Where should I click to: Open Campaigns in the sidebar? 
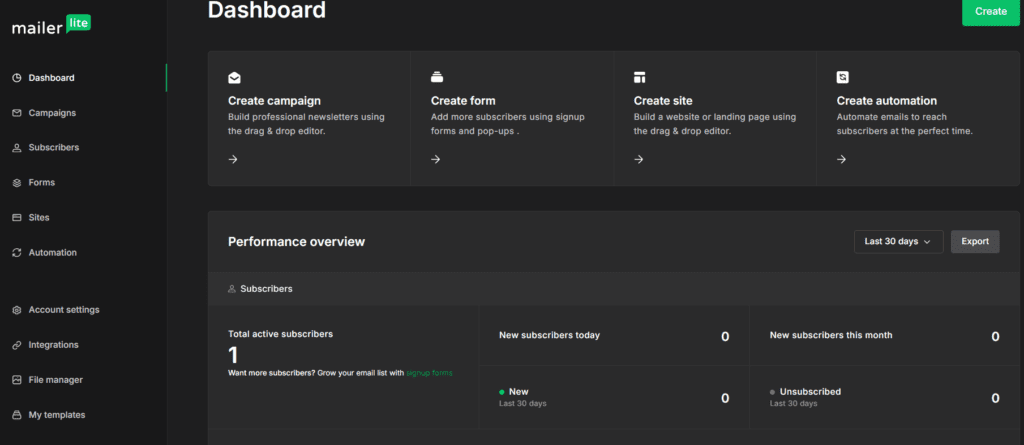tap(51, 113)
